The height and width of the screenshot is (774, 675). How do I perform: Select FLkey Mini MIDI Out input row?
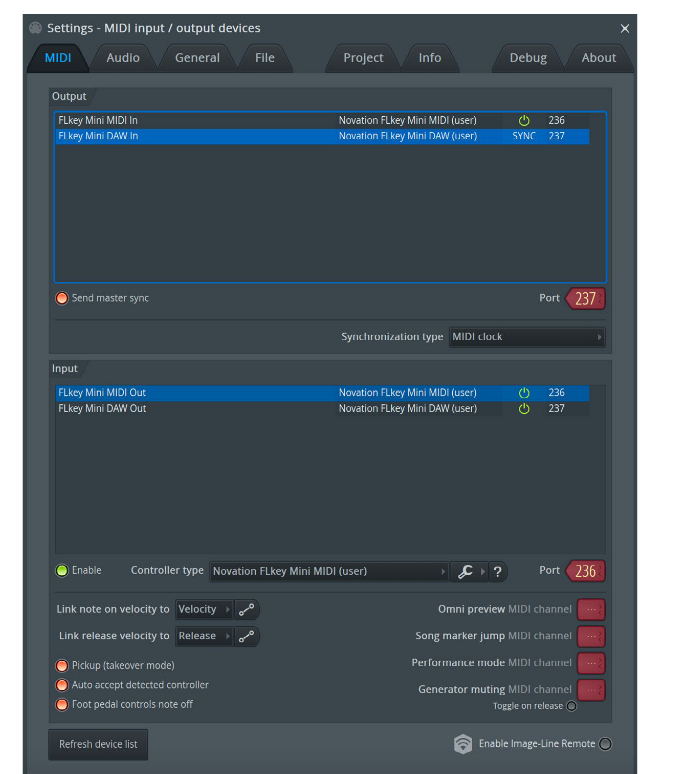322,393
